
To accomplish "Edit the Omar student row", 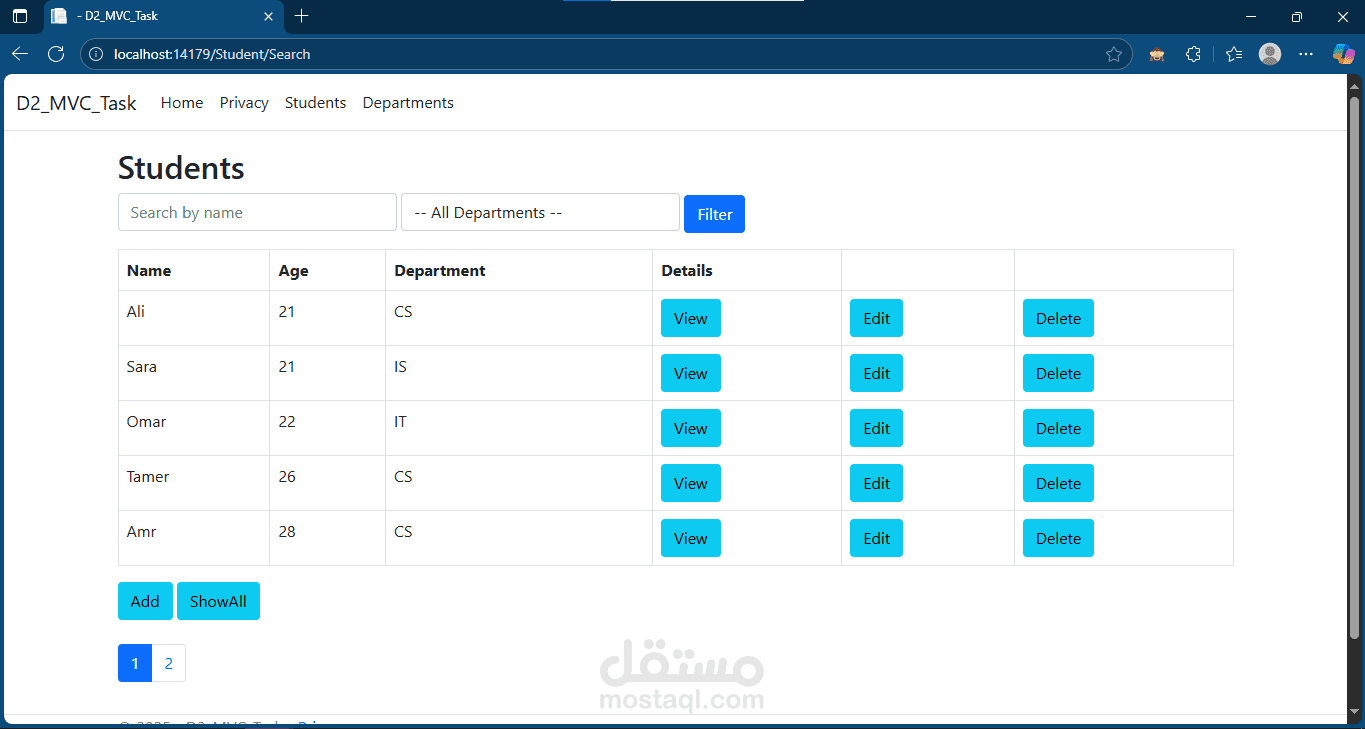I will 876,428.
